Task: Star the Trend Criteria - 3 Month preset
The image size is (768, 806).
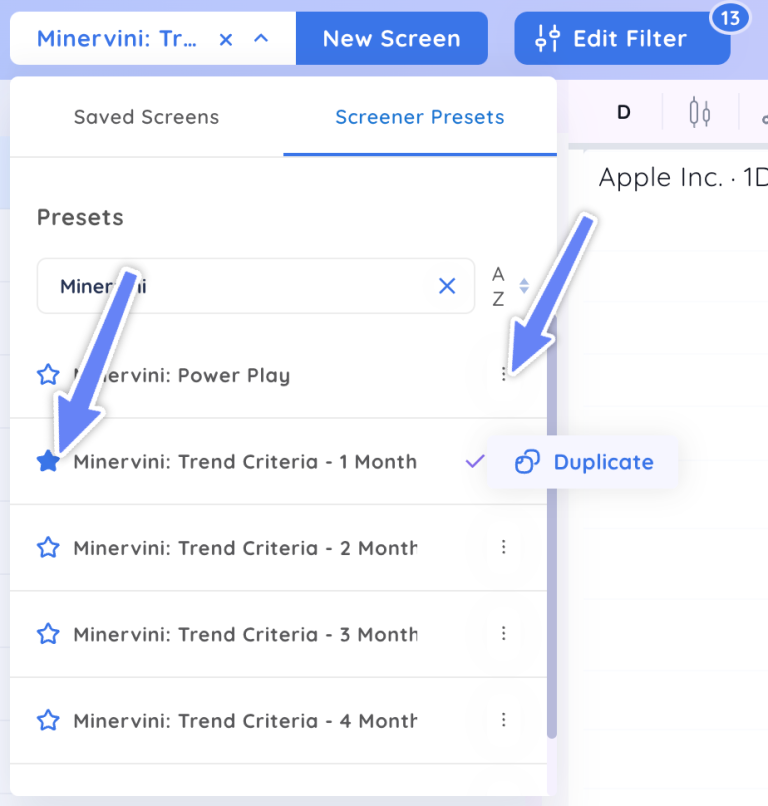Action: [48, 634]
